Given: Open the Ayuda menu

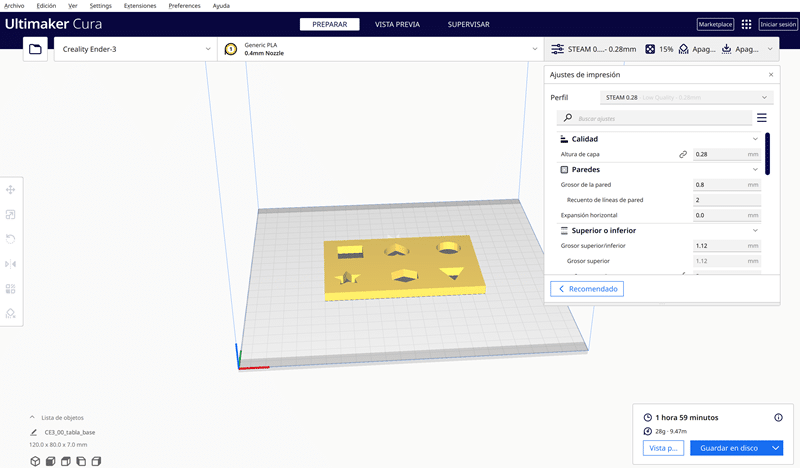Looking at the screenshot, I should tap(221, 6).
